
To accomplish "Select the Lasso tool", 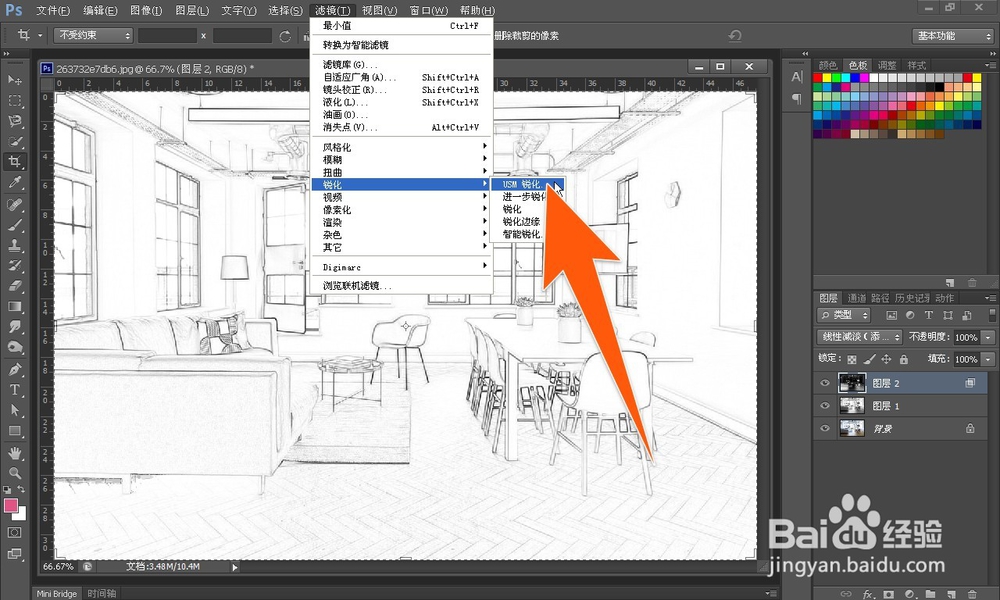I will tap(15, 121).
